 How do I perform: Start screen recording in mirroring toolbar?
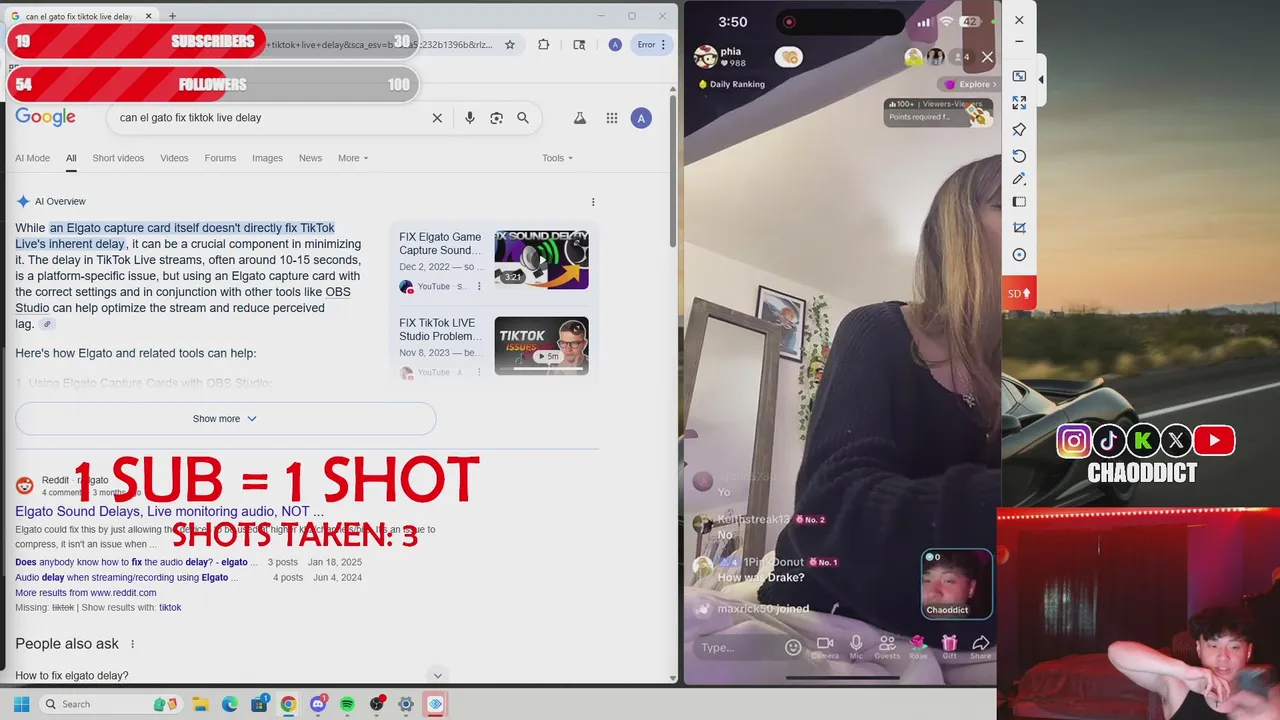pos(1019,255)
